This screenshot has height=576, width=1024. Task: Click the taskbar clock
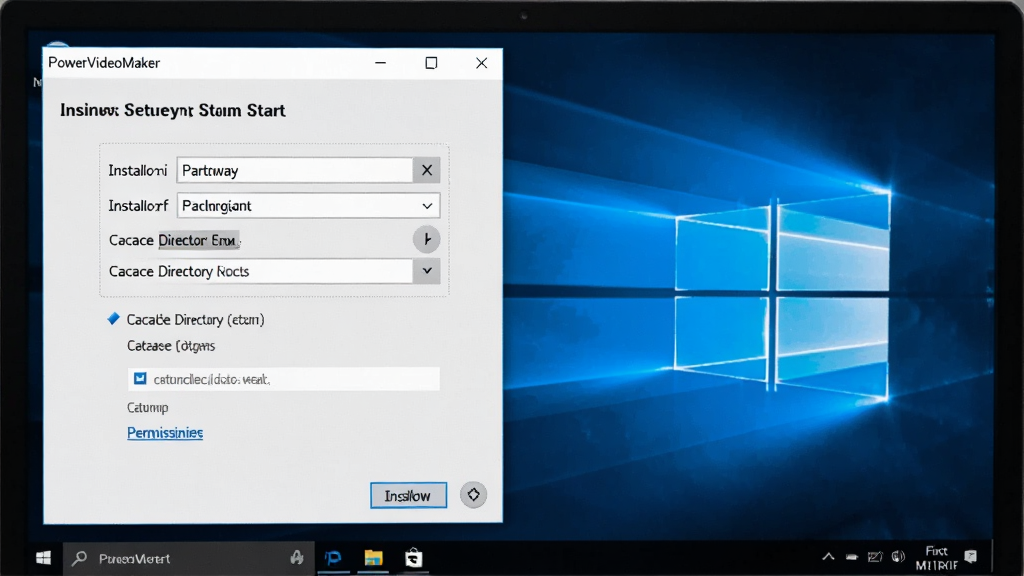[936, 558]
